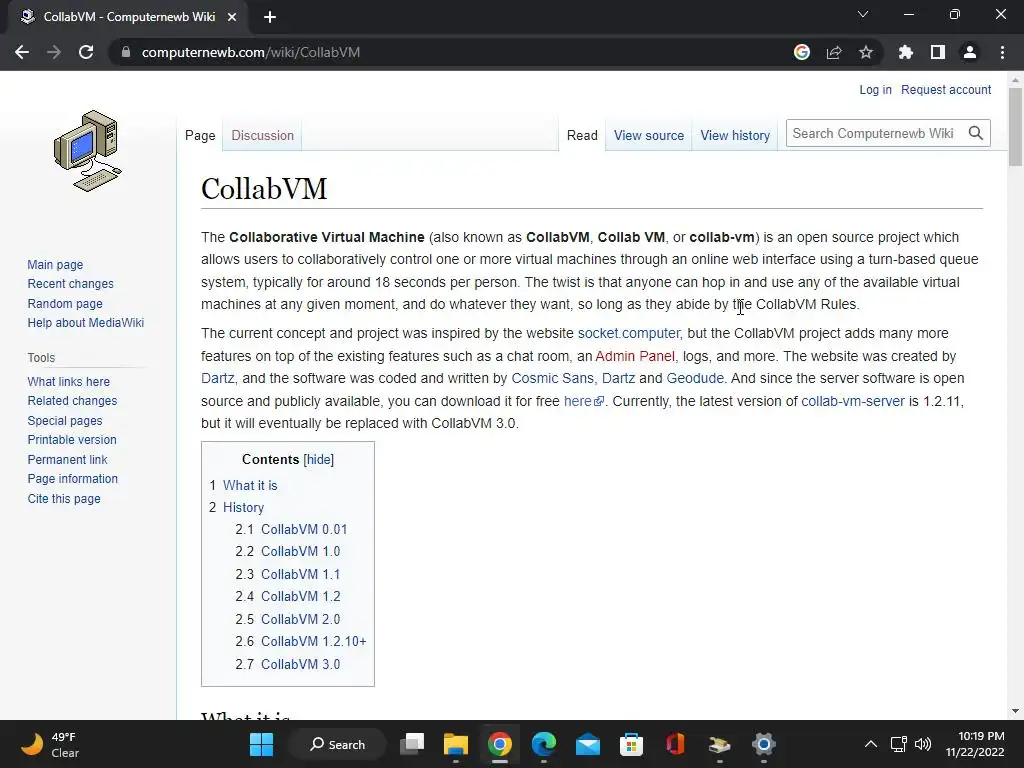Screen dimensions: 1024x768
Task: Jump to History section in Contents
Action: pos(243,507)
